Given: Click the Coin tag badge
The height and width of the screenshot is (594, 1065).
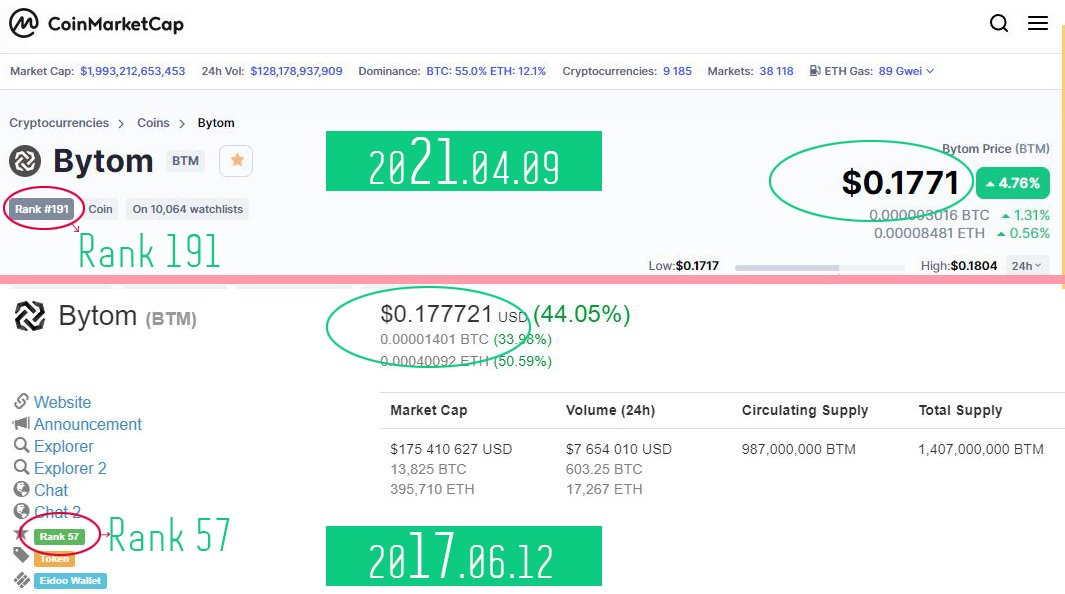Looking at the screenshot, I should click(101, 209).
